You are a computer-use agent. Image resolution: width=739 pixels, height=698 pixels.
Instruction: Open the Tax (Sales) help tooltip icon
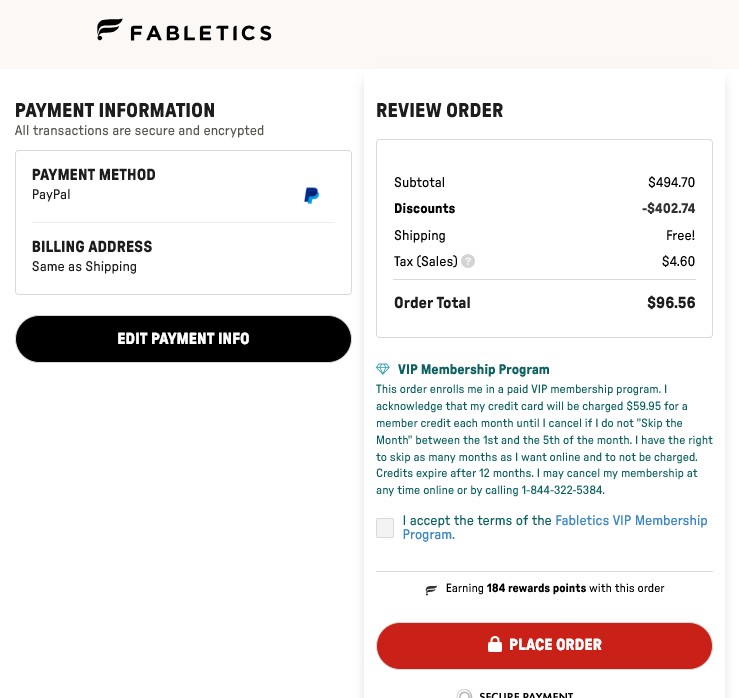[468, 262]
